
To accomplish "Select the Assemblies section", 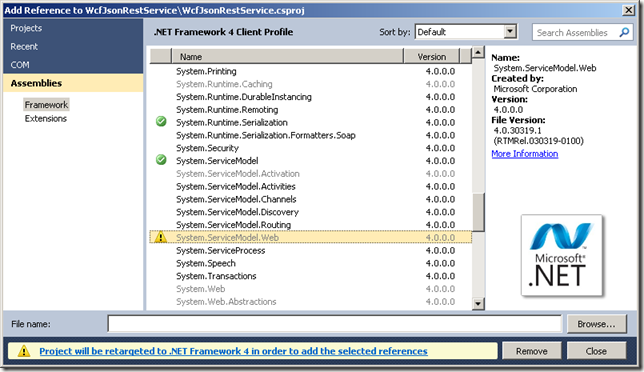I will [x=73, y=83].
